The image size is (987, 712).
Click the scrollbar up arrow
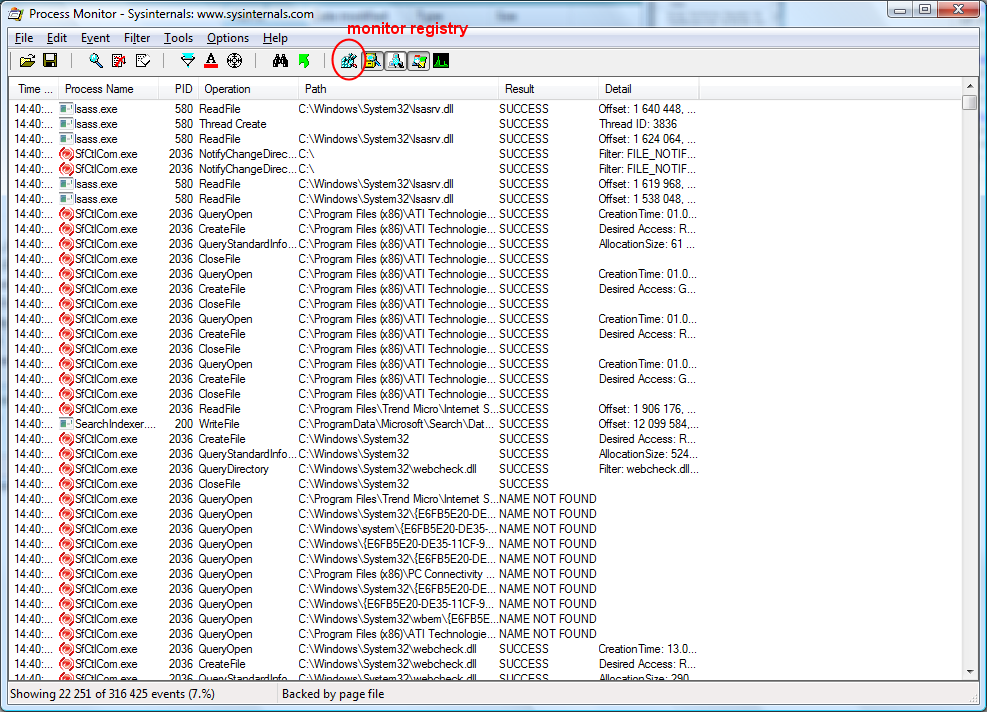tap(969, 86)
